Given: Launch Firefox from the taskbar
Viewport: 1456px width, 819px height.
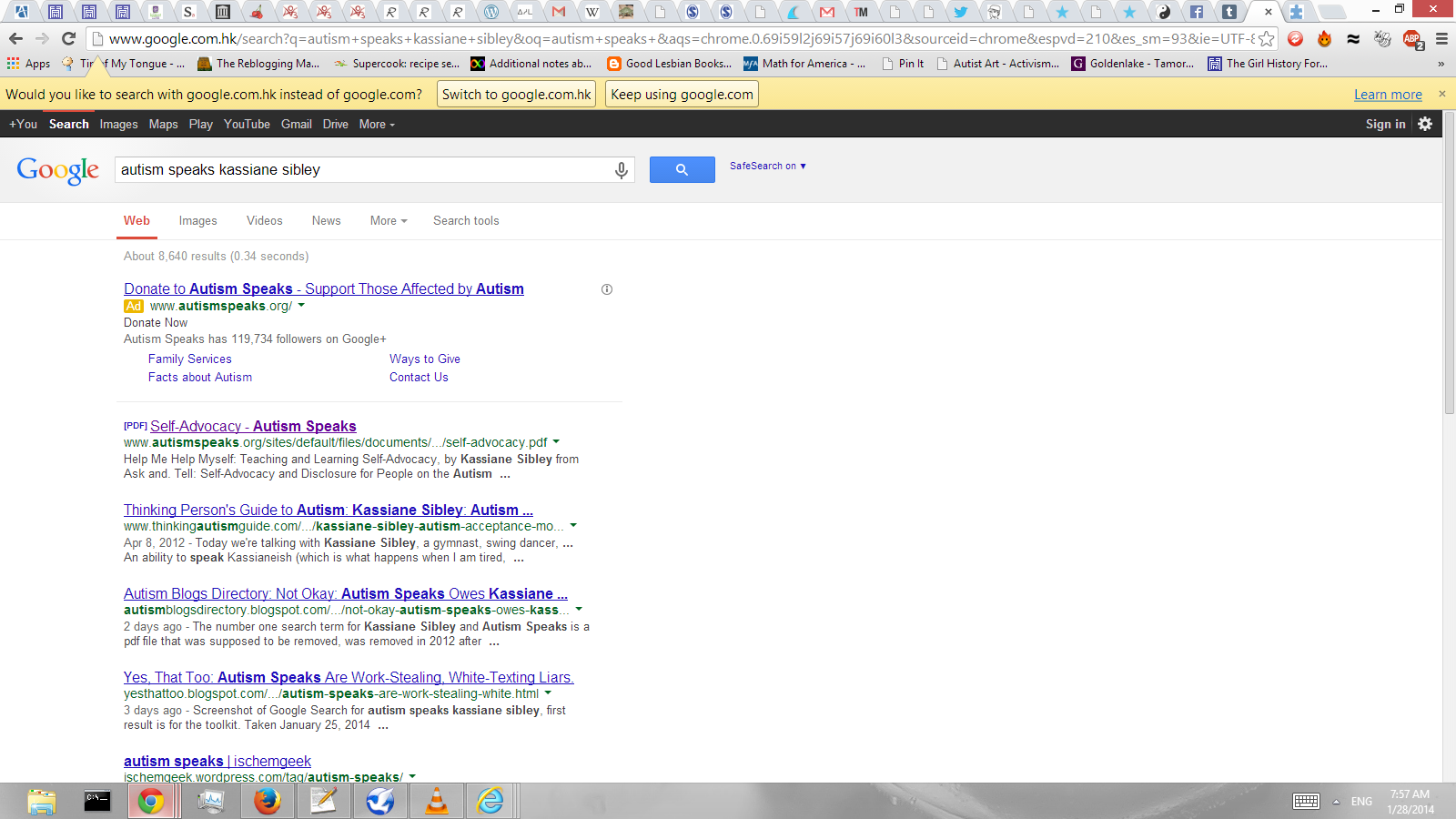Looking at the screenshot, I should [267, 801].
